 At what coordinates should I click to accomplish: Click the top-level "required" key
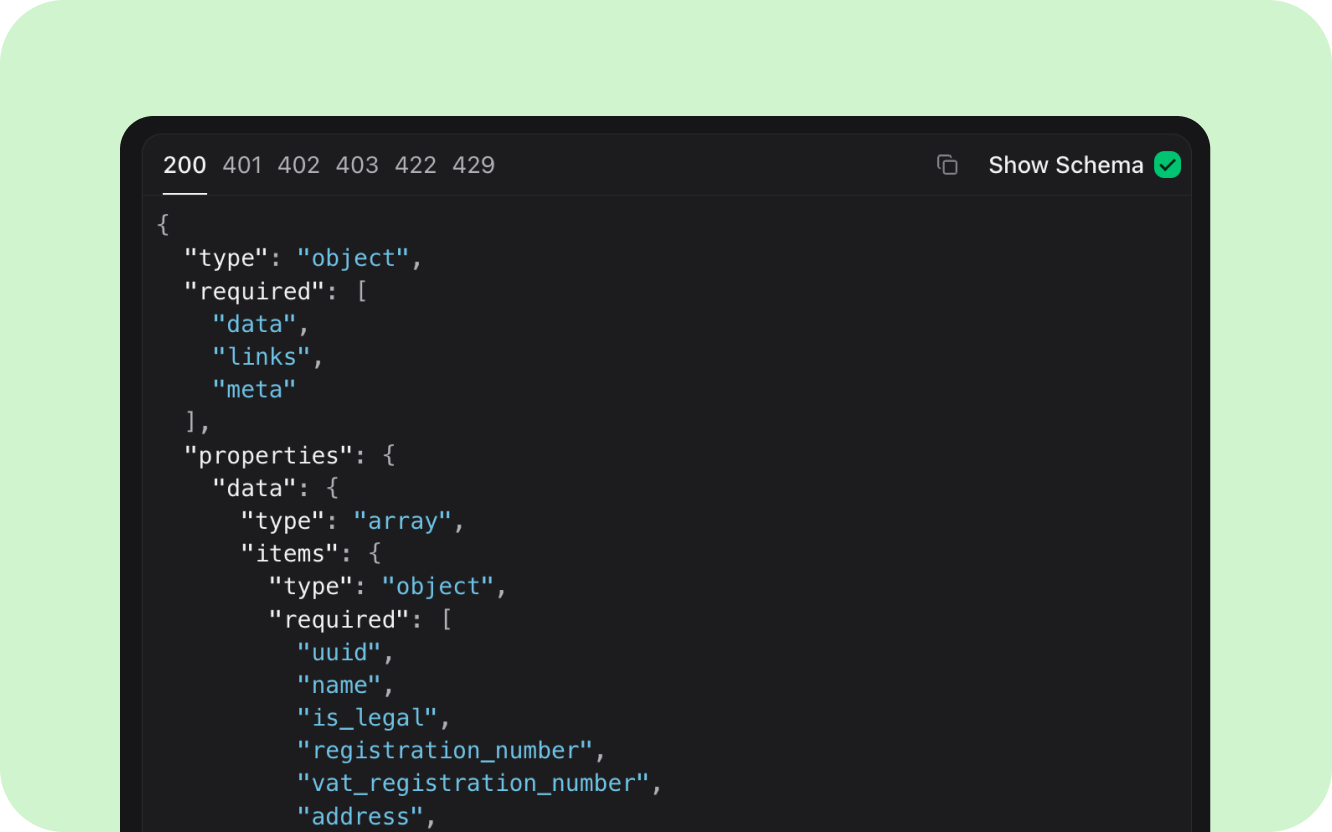point(256,291)
